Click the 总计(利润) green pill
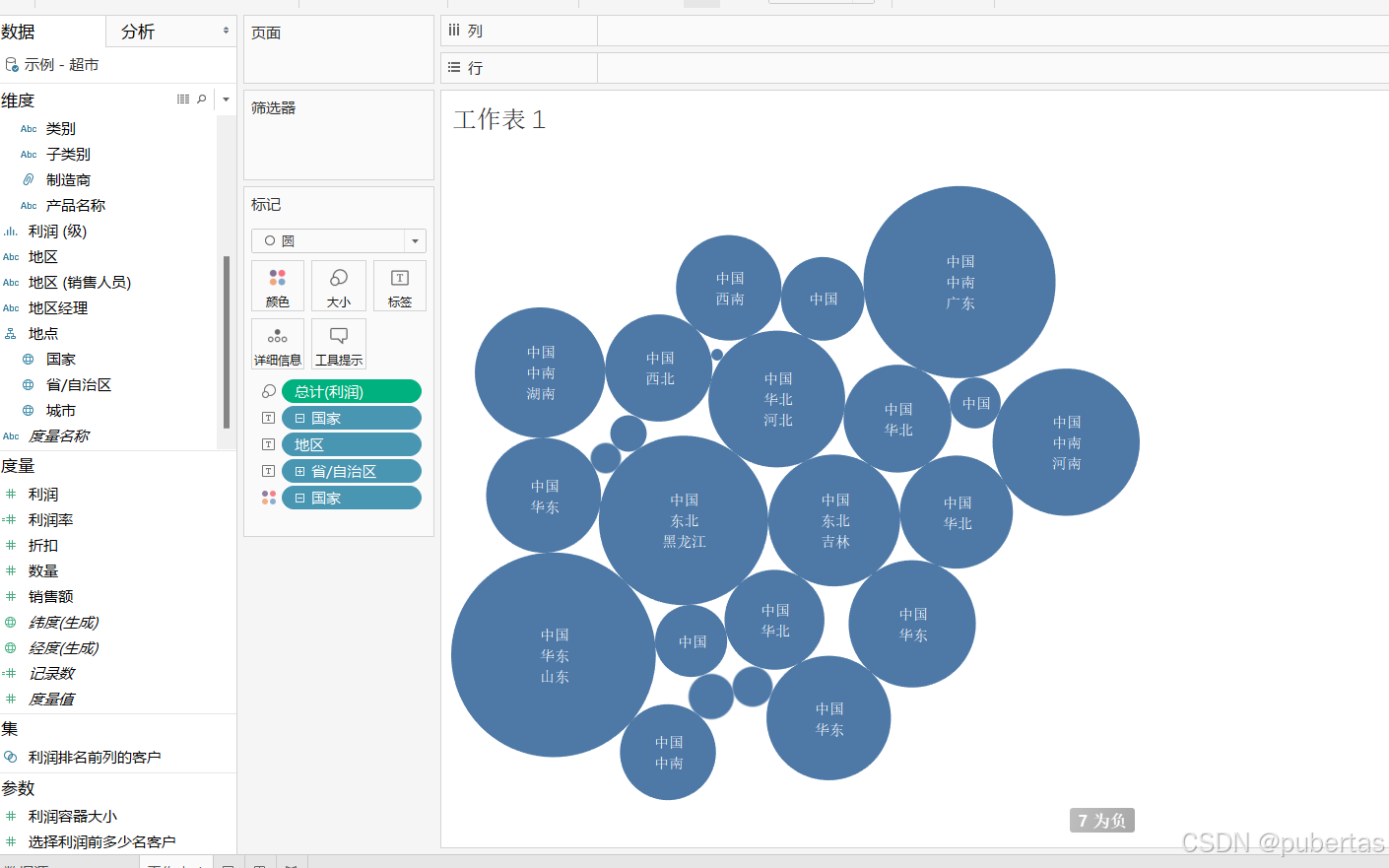1389x868 pixels. click(352, 391)
